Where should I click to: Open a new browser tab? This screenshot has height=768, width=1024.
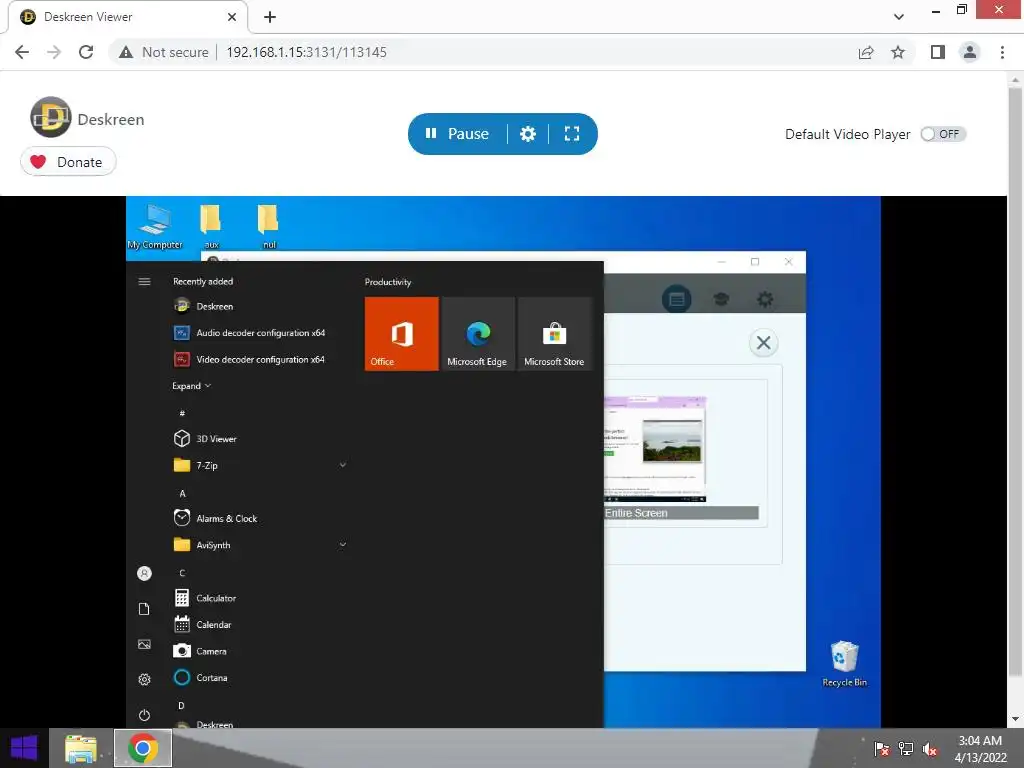pos(270,17)
